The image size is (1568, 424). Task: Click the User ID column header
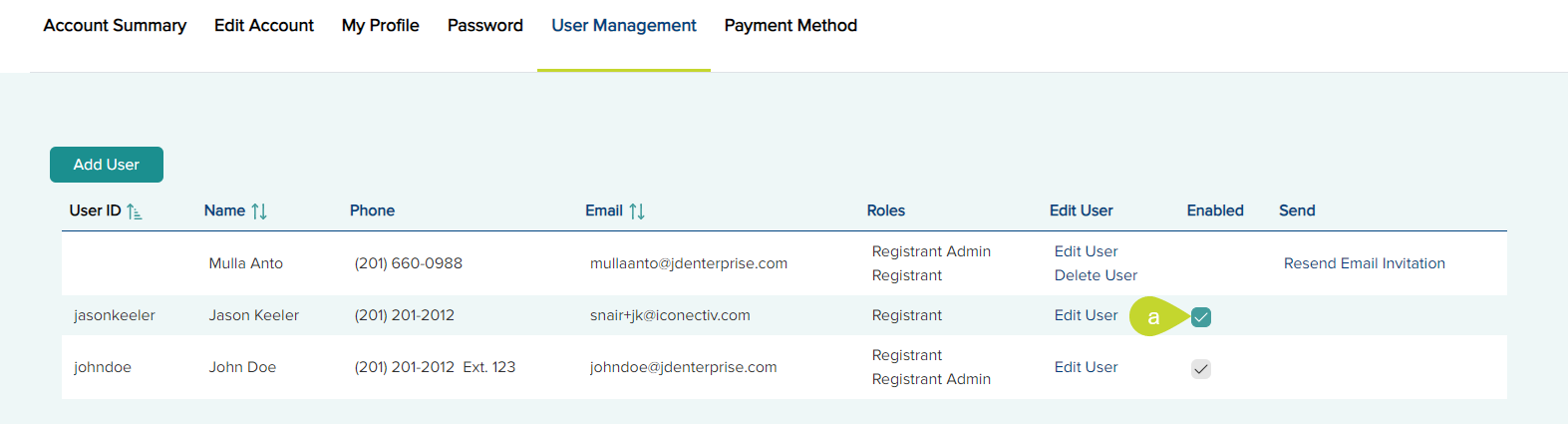coord(95,211)
